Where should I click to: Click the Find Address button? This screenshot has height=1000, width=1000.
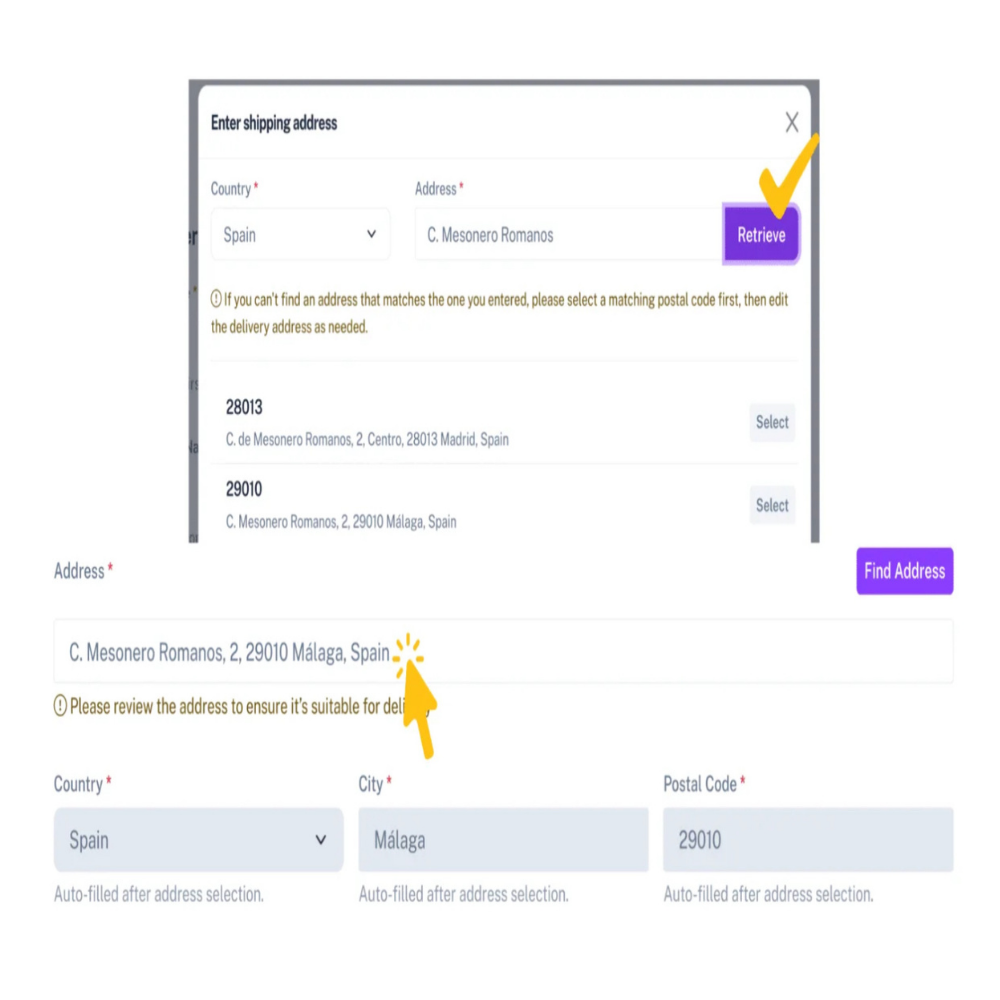(904, 571)
